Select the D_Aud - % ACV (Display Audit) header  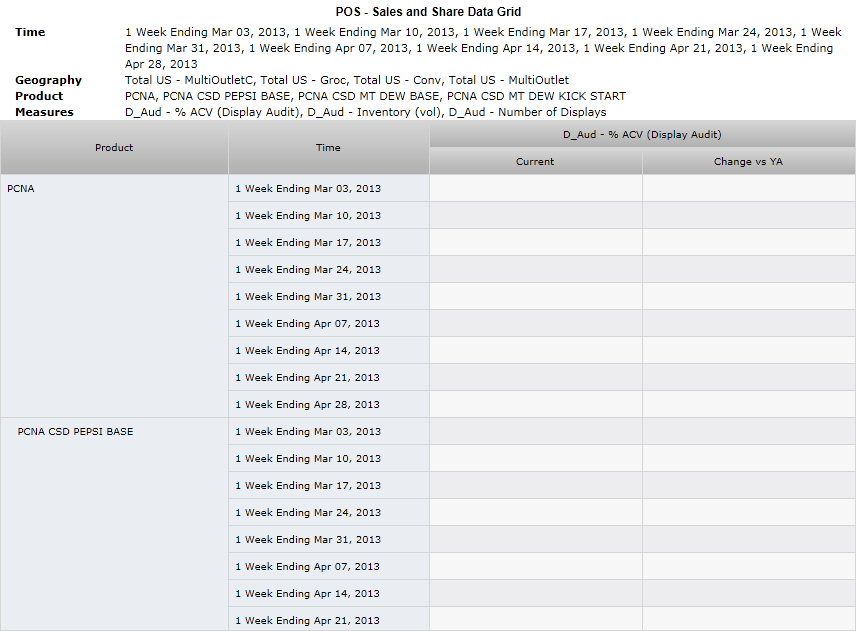pyautogui.click(x=642, y=134)
